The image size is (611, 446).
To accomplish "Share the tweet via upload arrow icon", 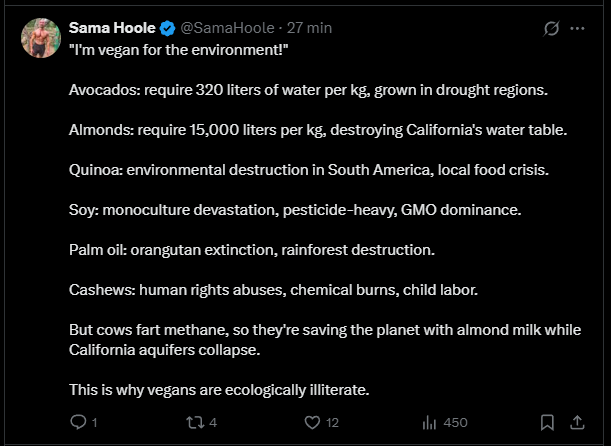I will click(x=577, y=423).
